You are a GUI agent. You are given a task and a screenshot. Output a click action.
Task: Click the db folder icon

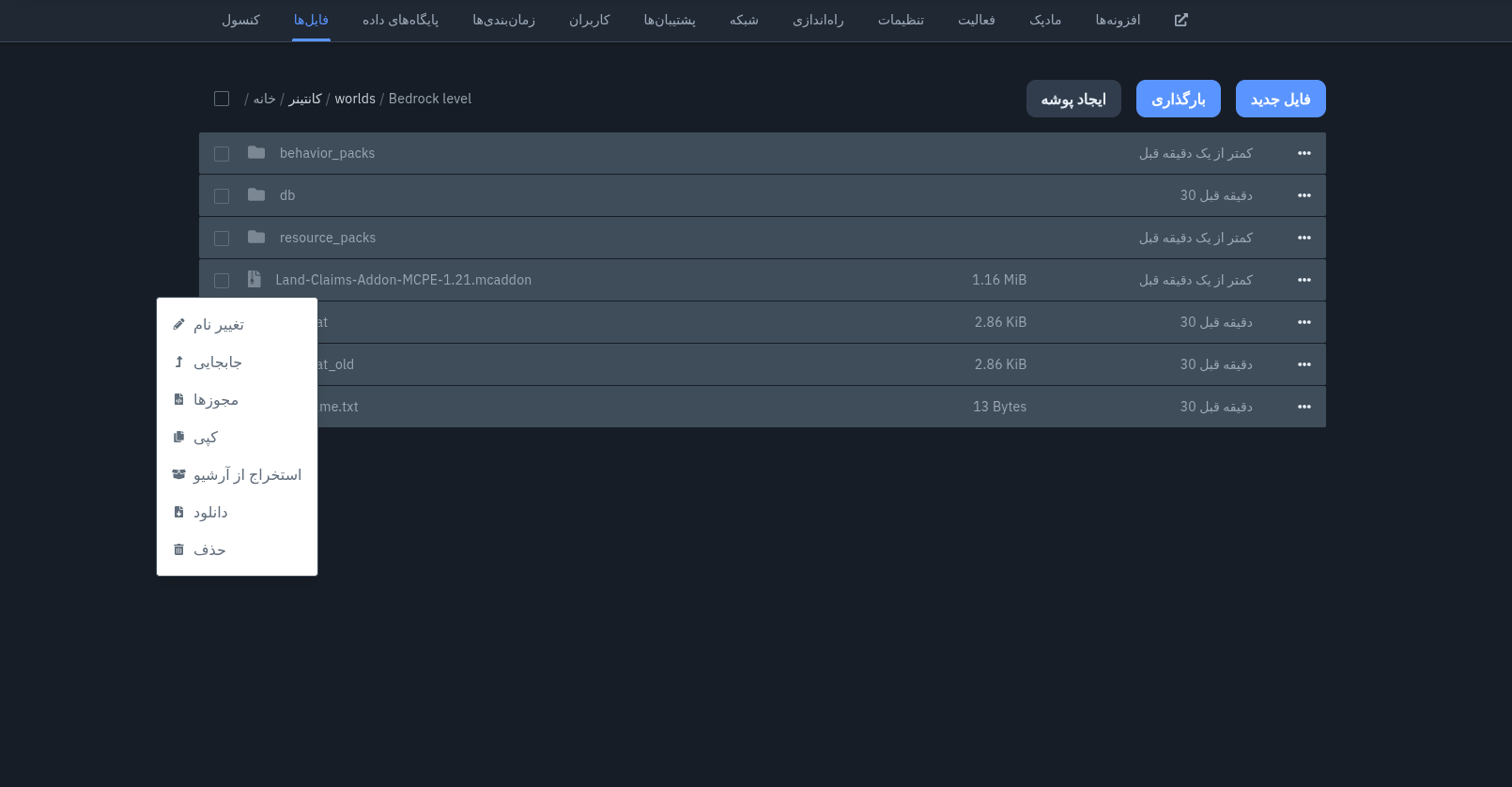click(256, 194)
